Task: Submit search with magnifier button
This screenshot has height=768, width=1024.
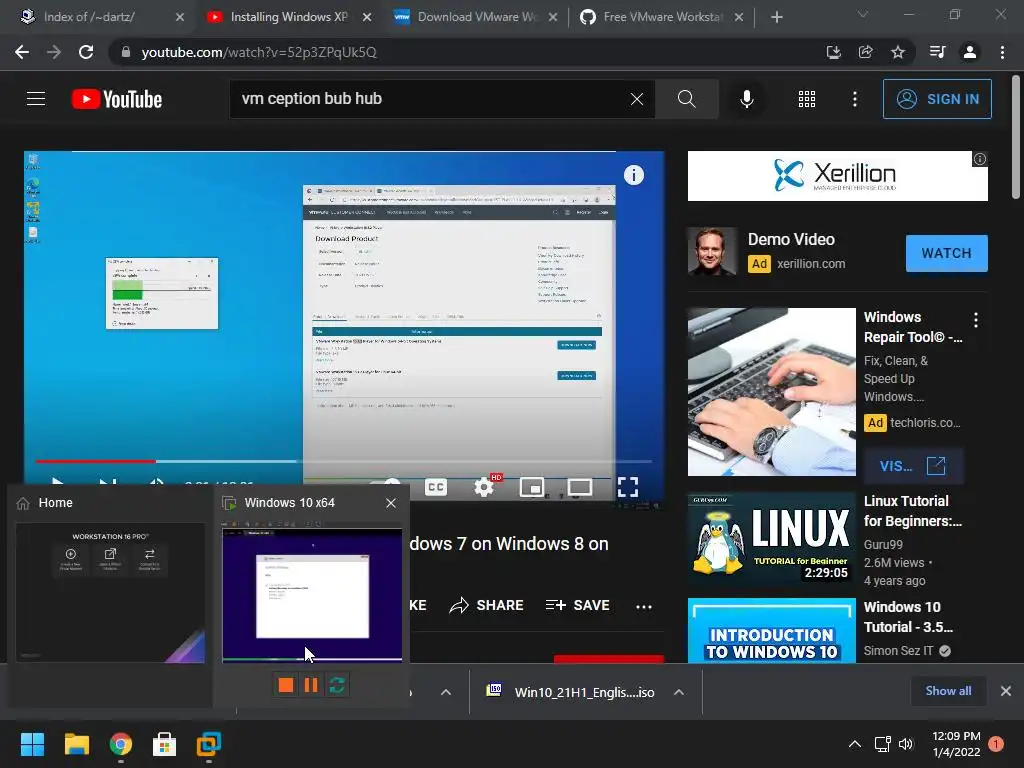Action: (x=686, y=99)
